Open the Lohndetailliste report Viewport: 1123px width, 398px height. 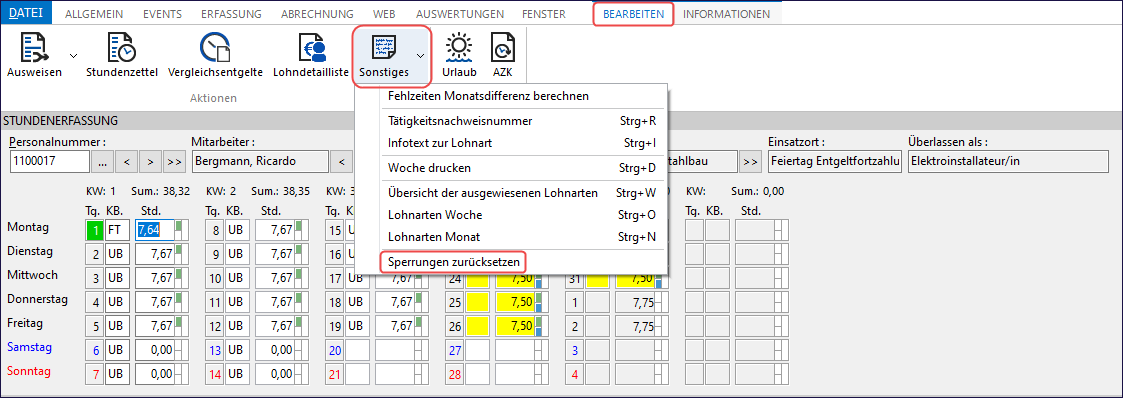tap(311, 56)
